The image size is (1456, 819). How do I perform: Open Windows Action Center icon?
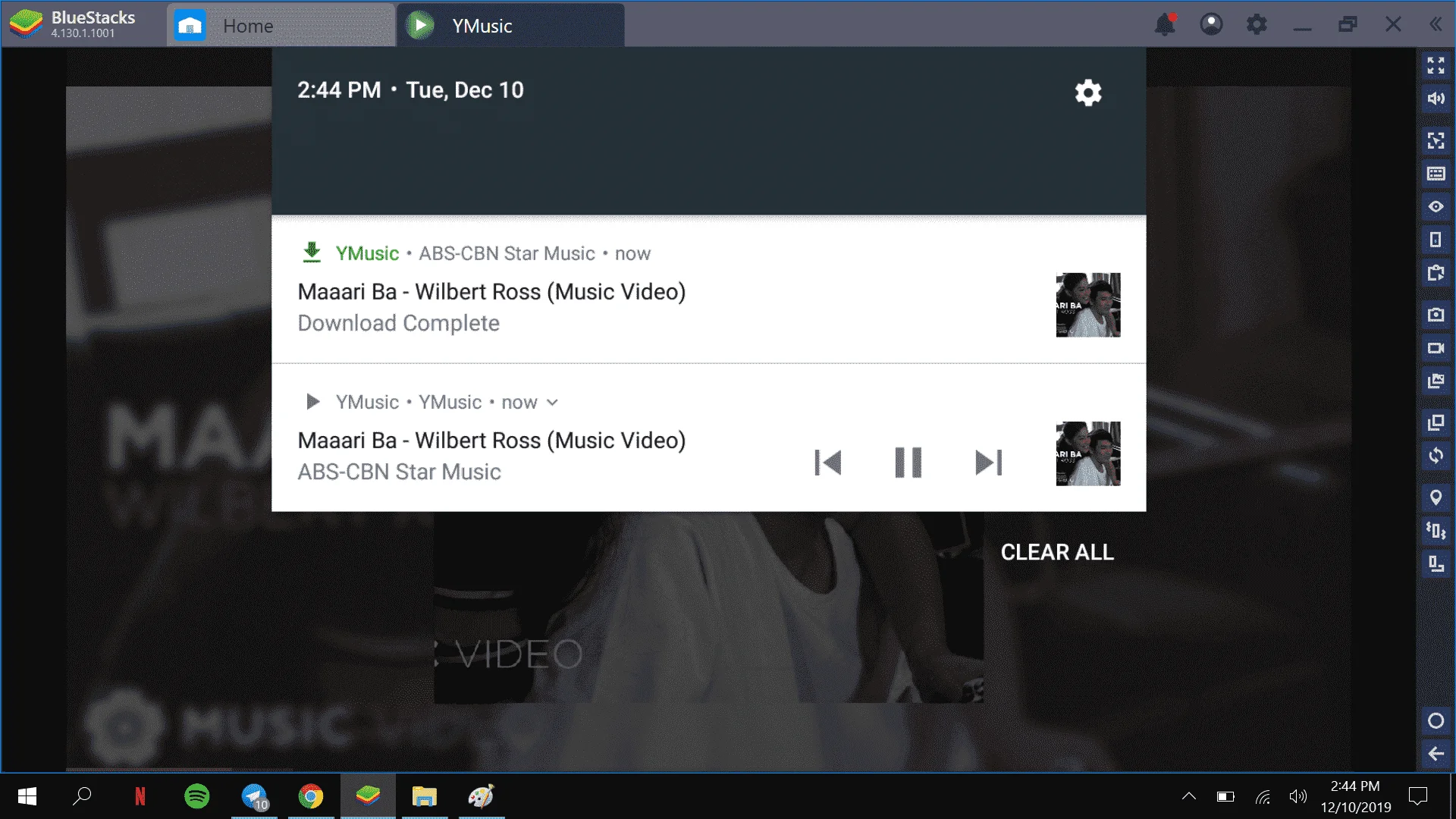click(1417, 796)
